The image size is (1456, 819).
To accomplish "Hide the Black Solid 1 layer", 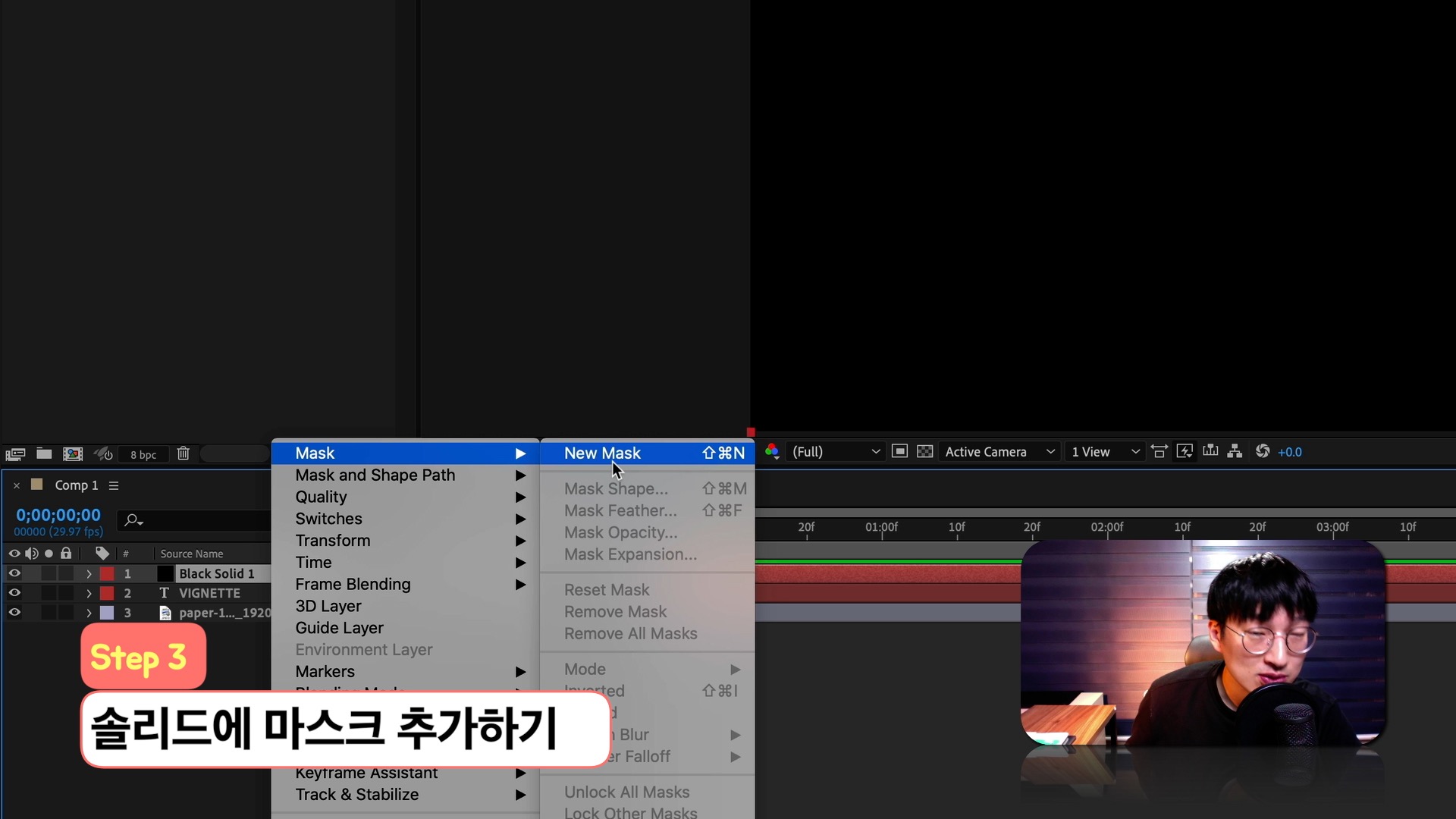I will [x=14, y=573].
